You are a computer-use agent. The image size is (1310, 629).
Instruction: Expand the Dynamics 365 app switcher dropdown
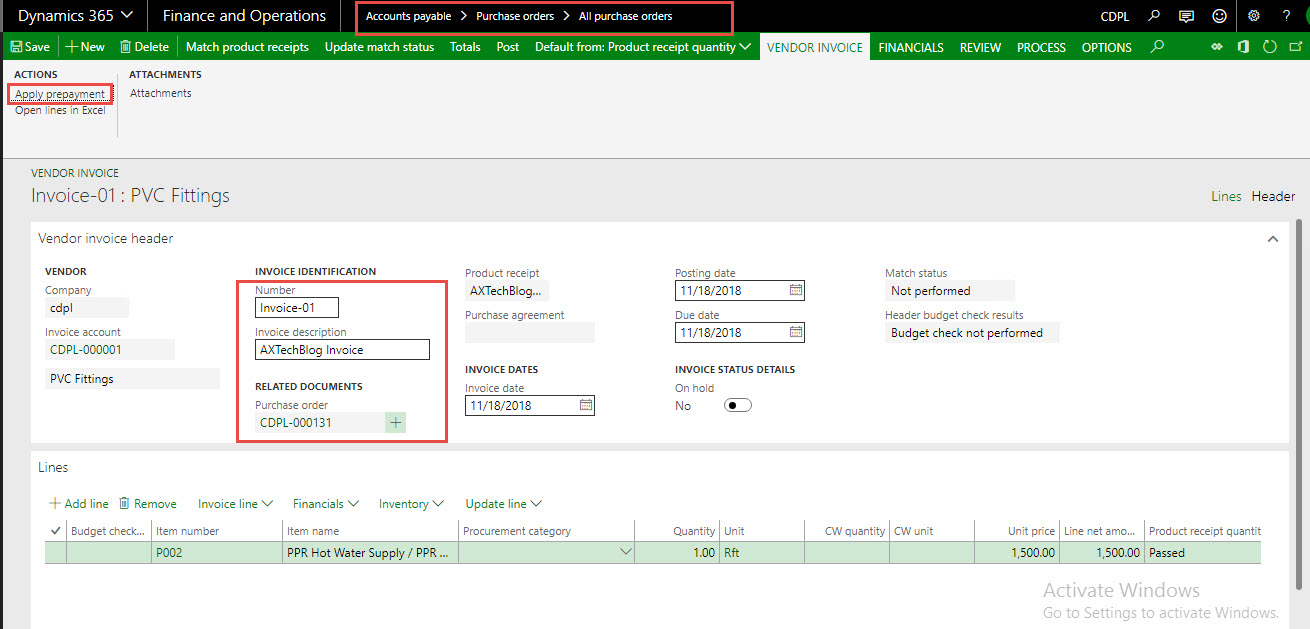pos(76,16)
